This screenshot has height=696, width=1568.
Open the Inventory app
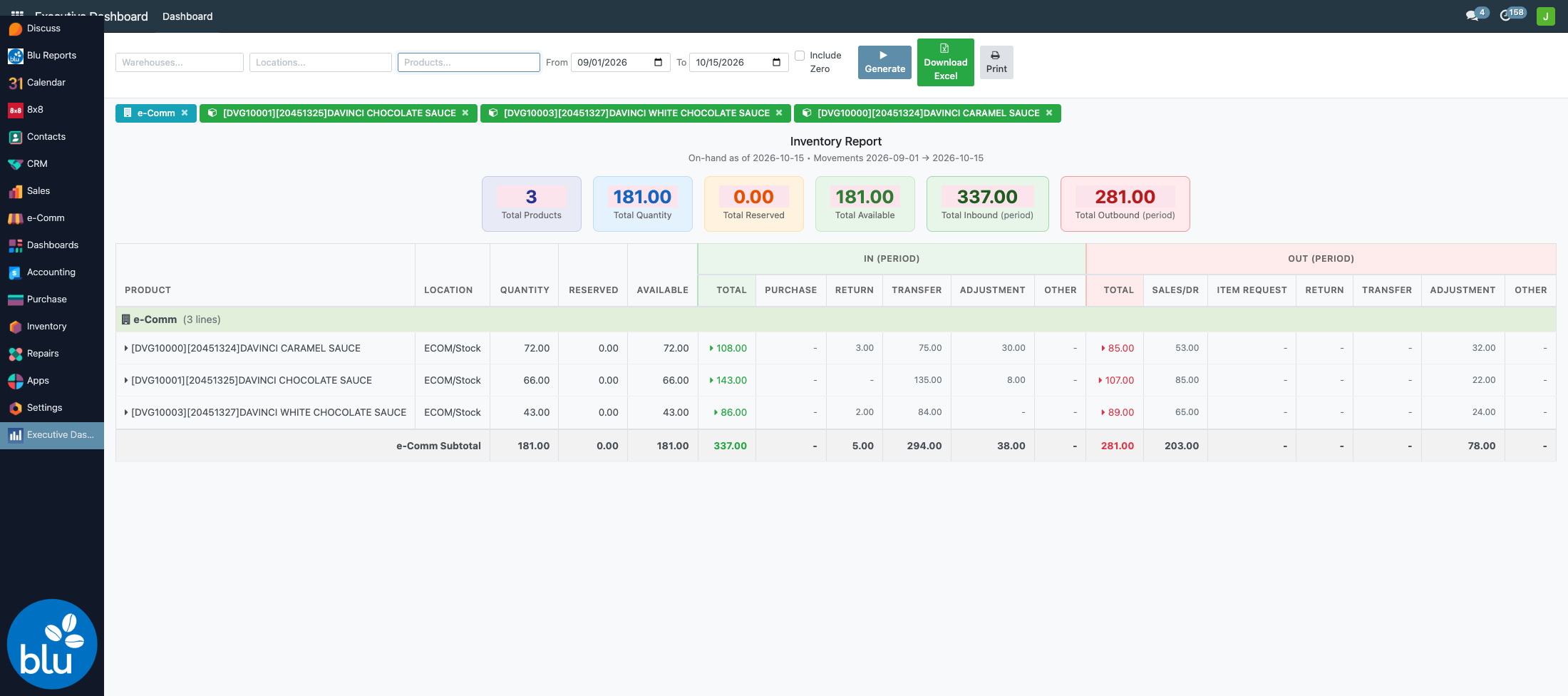click(51, 327)
